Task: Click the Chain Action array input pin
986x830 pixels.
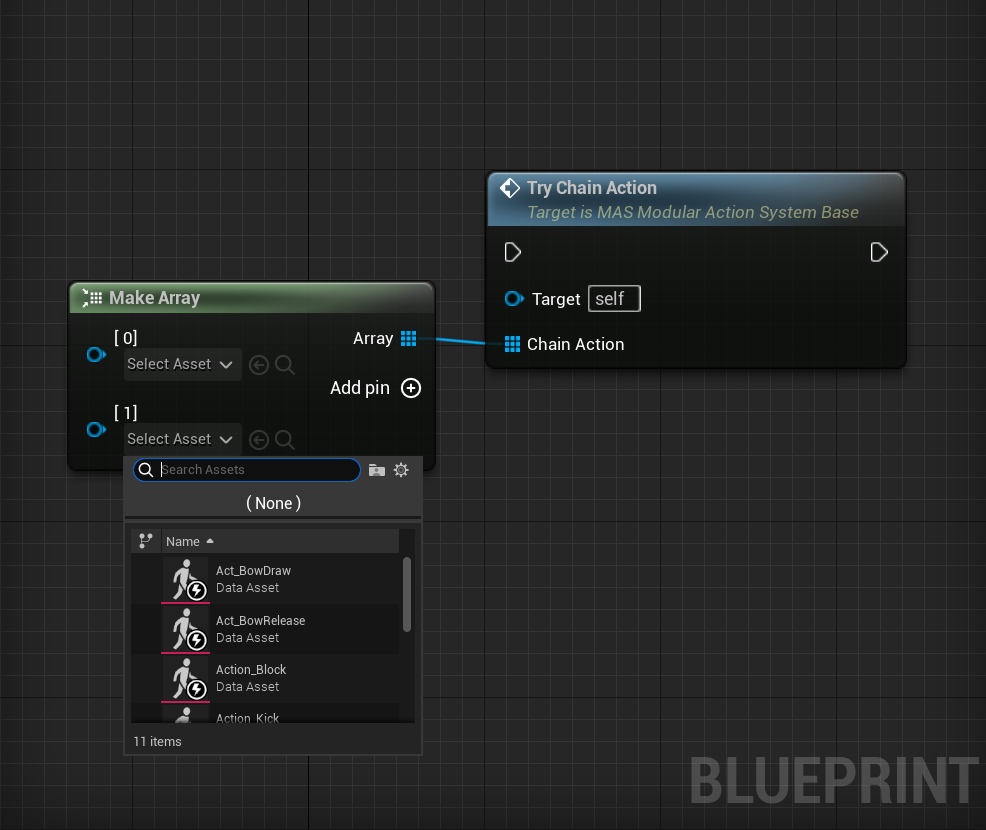Action: pos(512,344)
